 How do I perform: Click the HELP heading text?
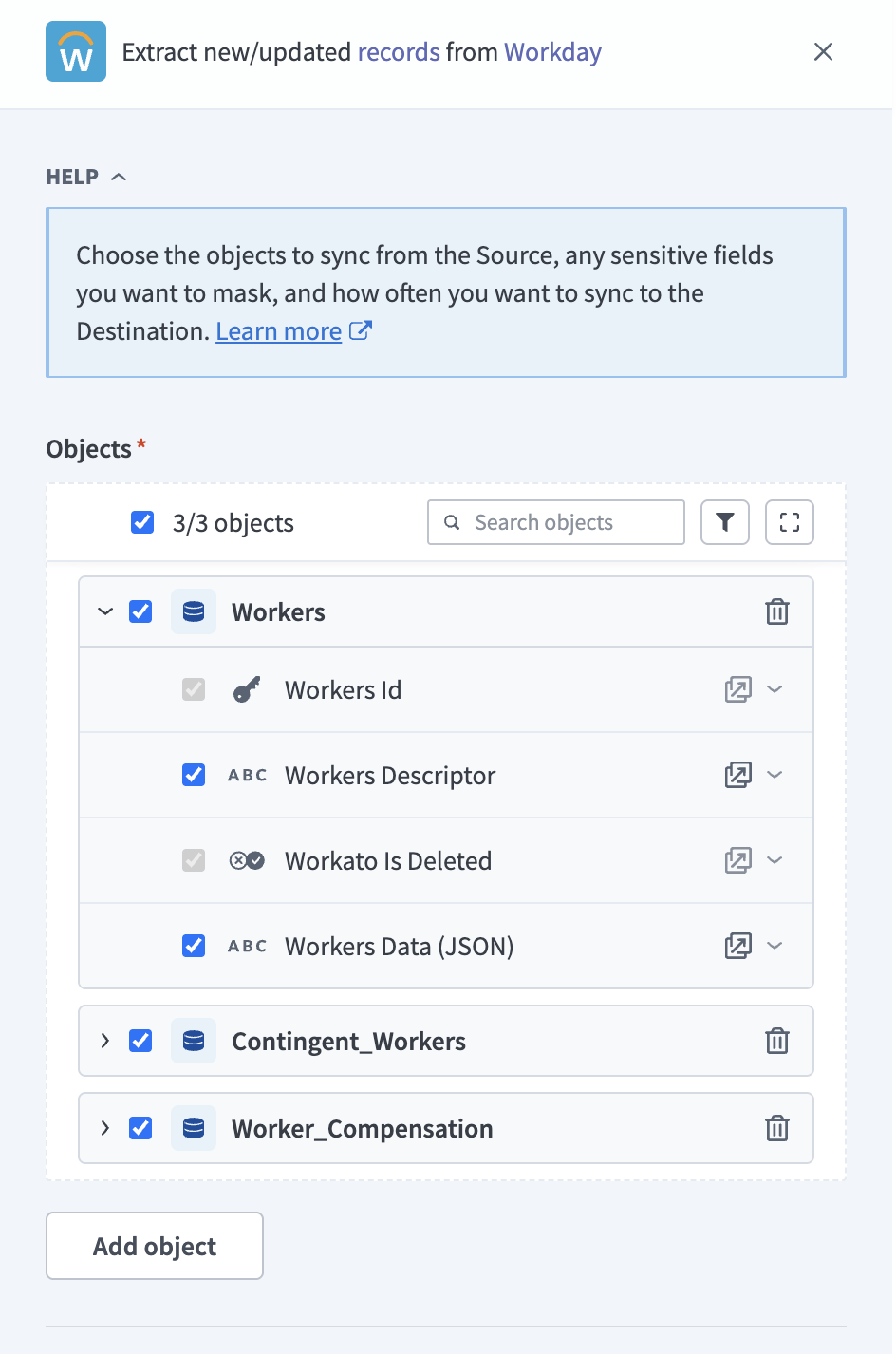tap(72, 177)
